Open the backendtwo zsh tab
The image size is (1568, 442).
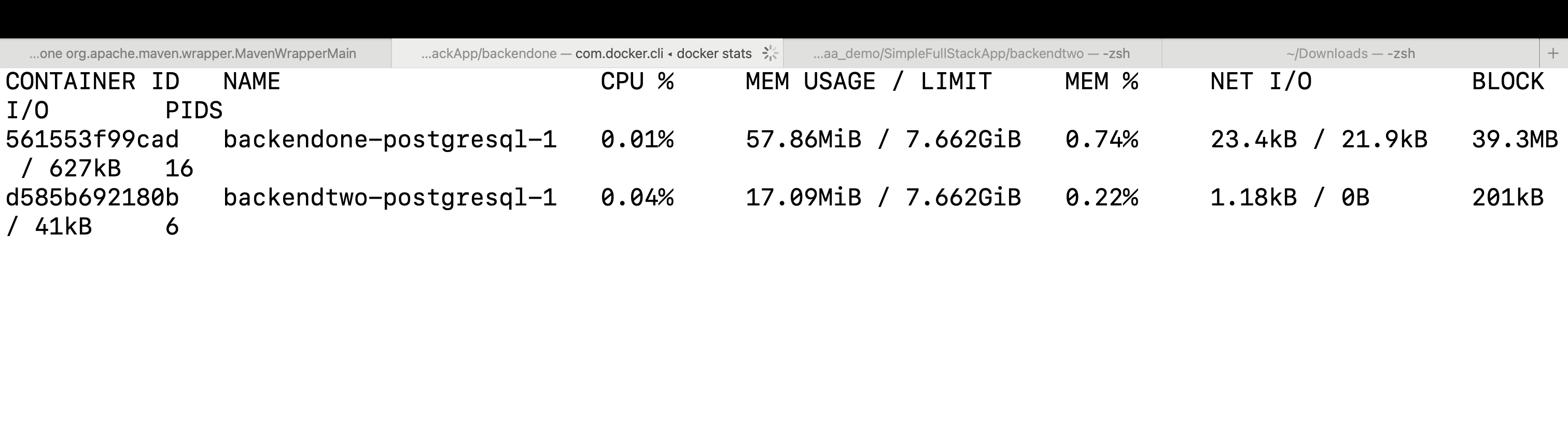point(972,53)
